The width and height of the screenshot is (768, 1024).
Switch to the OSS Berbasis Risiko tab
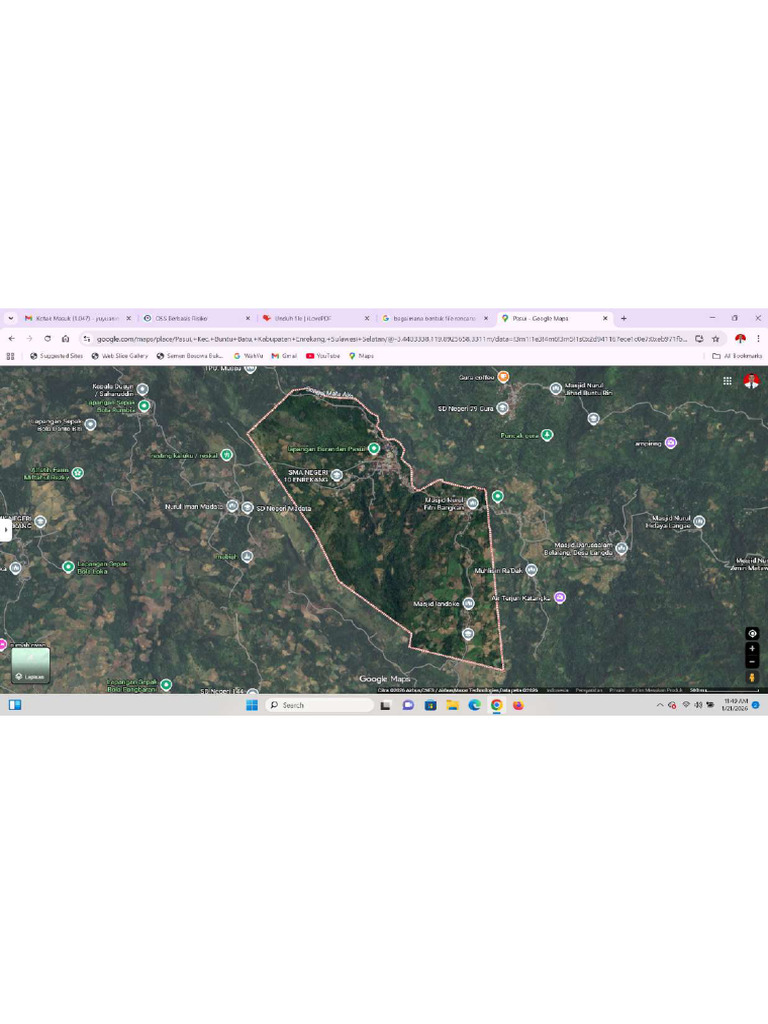point(197,318)
